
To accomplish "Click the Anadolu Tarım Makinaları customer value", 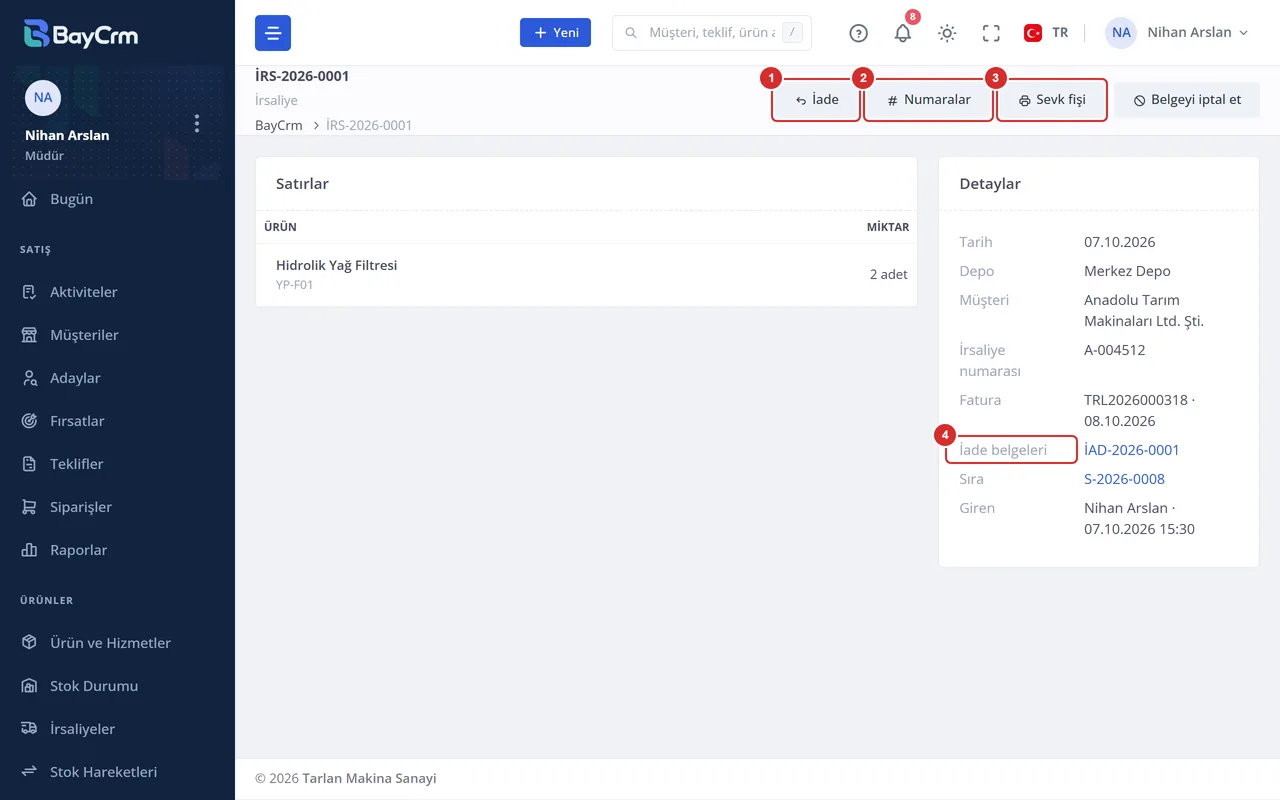I will (x=1144, y=311).
